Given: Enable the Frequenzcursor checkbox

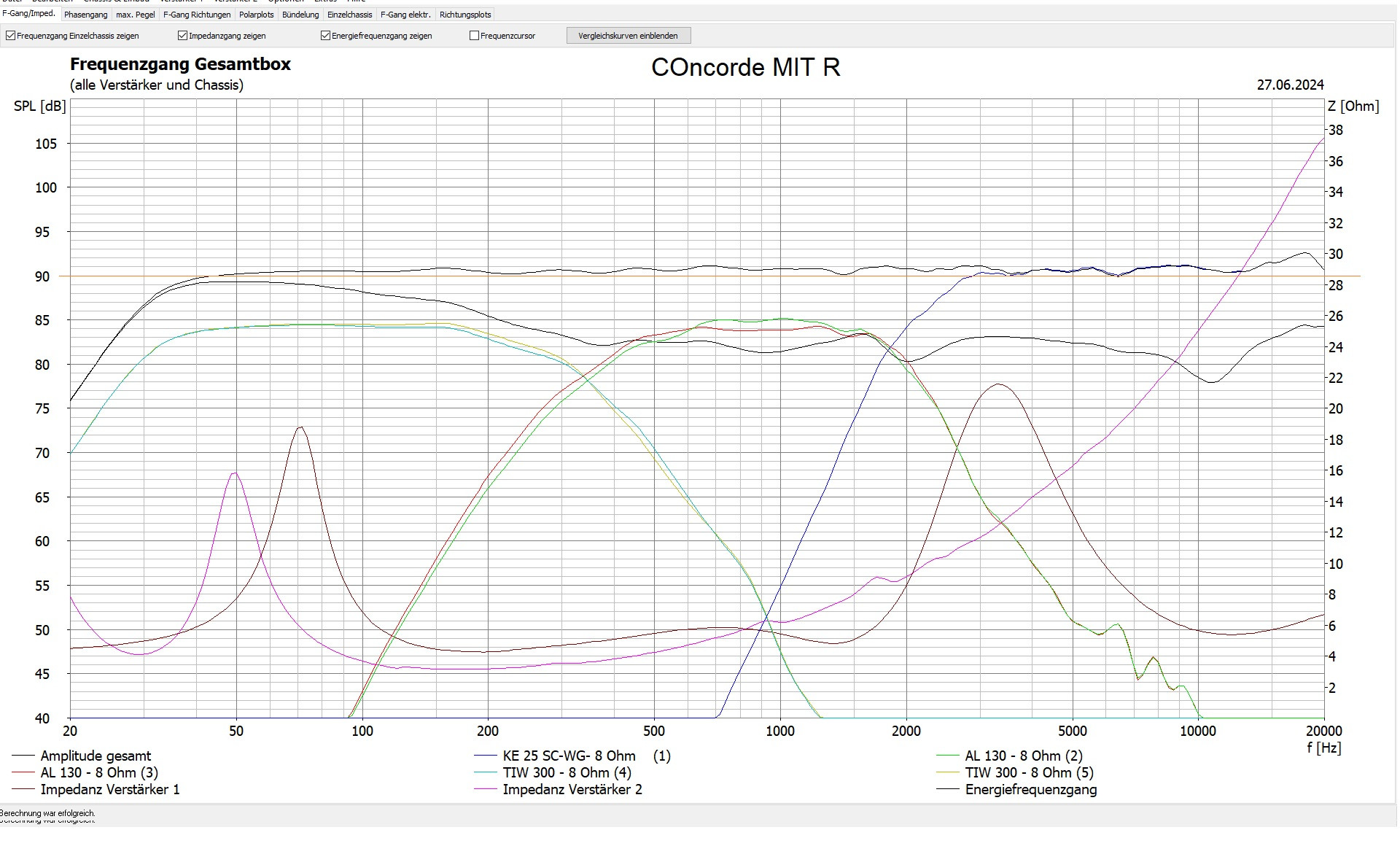Looking at the screenshot, I should [x=474, y=36].
